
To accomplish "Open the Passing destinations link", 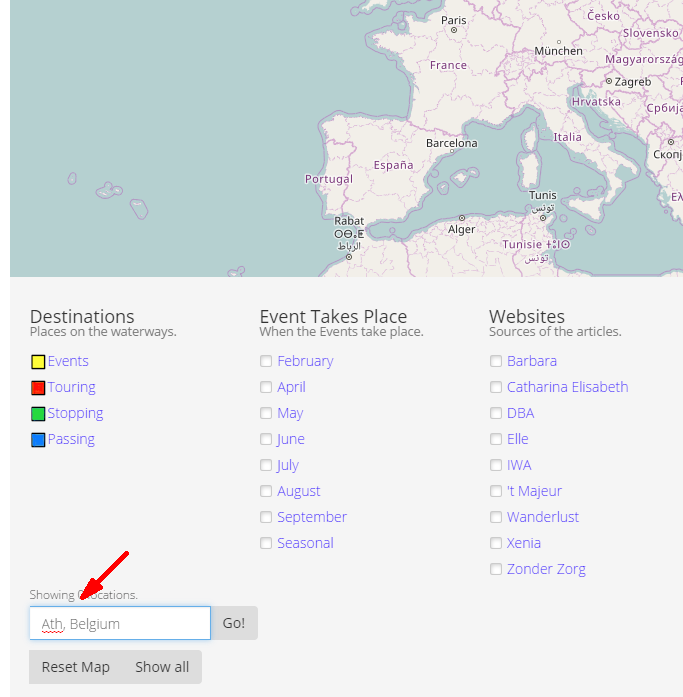I will [x=71, y=439].
